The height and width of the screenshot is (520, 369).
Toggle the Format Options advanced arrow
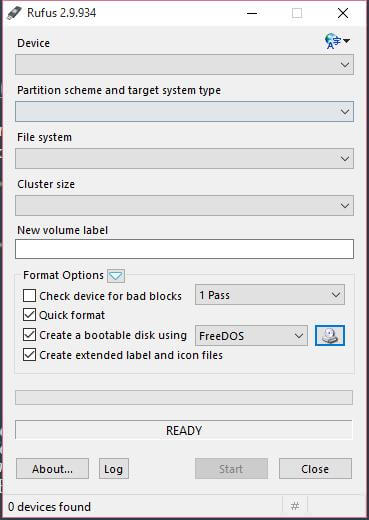116,276
